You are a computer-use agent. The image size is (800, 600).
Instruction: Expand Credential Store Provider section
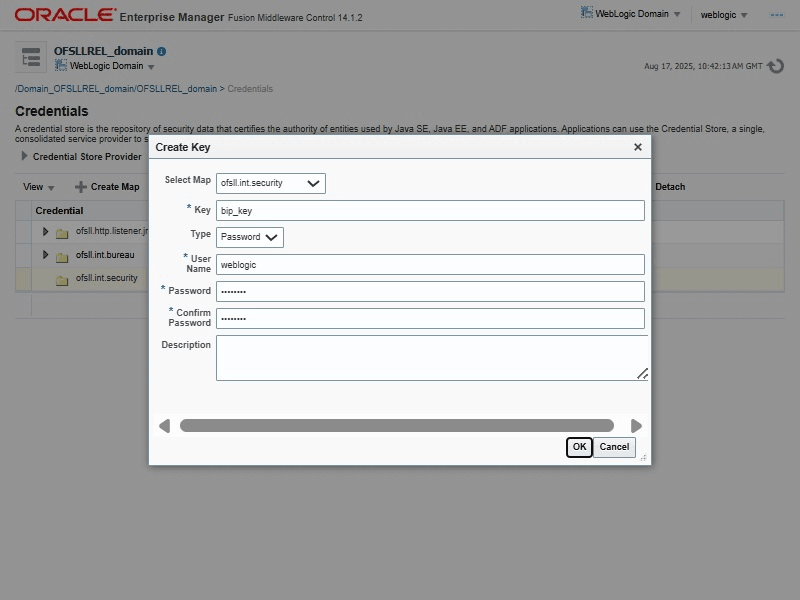(24, 156)
